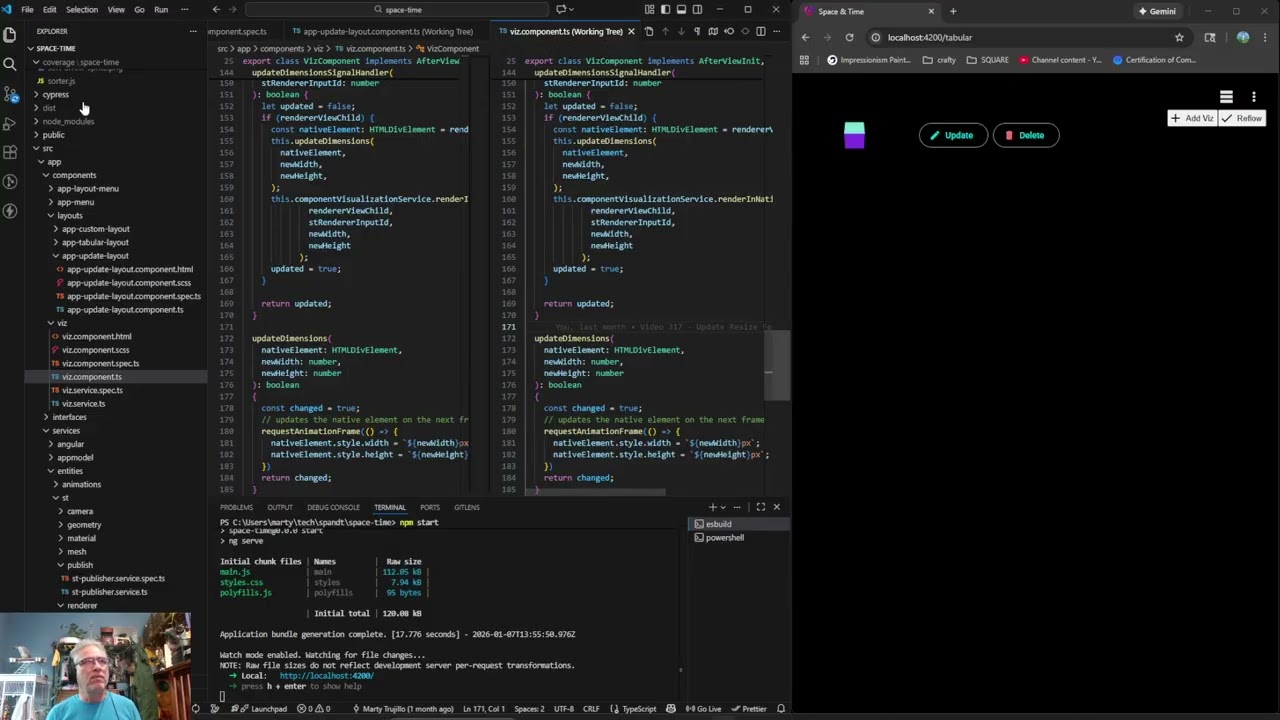Switch to the Ports panel tab

click(430, 507)
